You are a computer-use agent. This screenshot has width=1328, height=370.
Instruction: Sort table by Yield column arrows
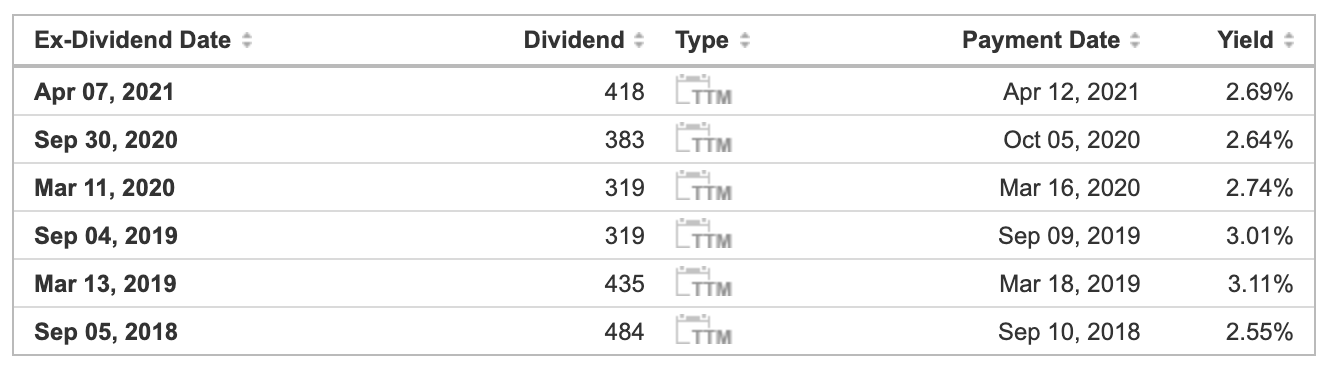[1288, 41]
